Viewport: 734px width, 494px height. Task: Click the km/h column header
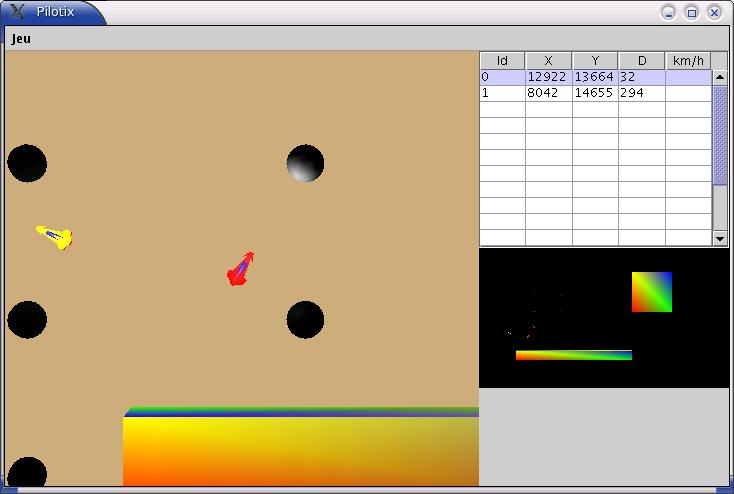tap(688, 61)
